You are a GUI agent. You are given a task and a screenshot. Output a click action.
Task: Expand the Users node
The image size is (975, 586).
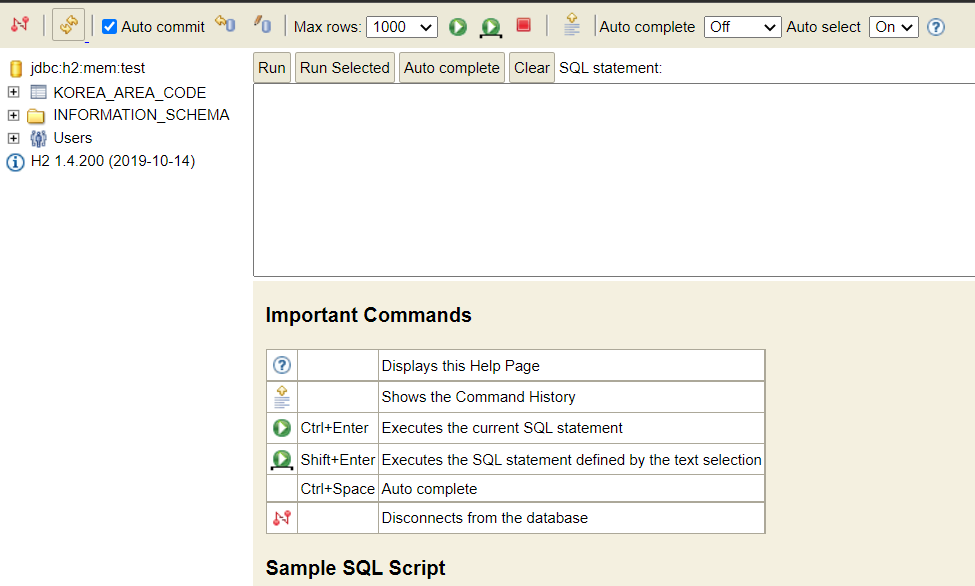(x=13, y=137)
